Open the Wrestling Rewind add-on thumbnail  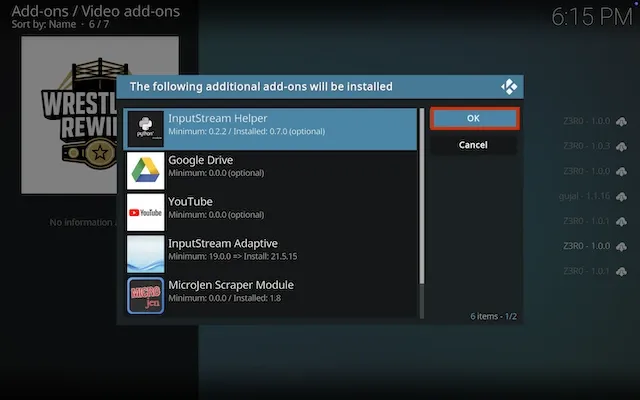pos(100,115)
